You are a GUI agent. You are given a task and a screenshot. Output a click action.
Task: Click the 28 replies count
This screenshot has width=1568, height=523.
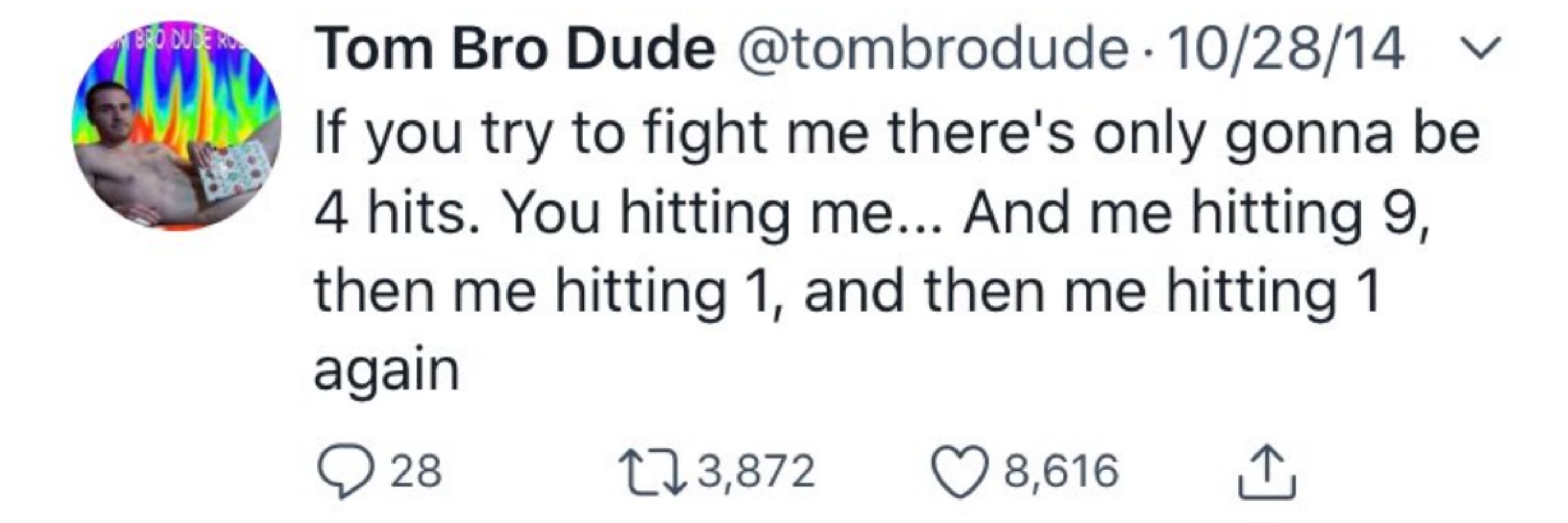pos(417,471)
